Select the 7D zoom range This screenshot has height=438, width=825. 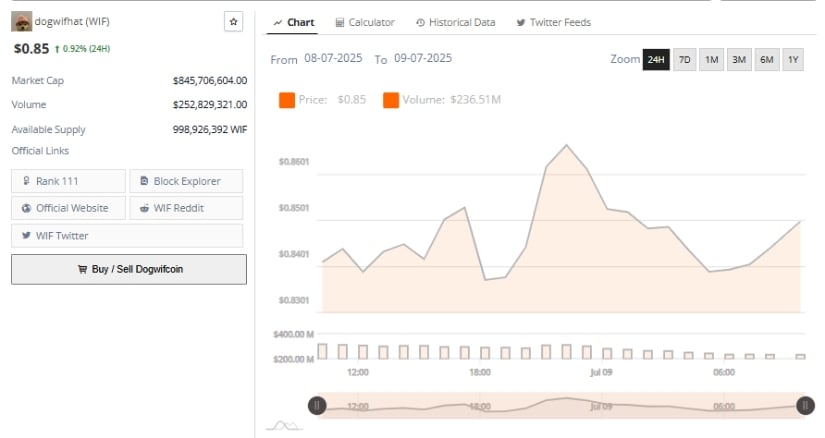pyautogui.click(x=685, y=59)
